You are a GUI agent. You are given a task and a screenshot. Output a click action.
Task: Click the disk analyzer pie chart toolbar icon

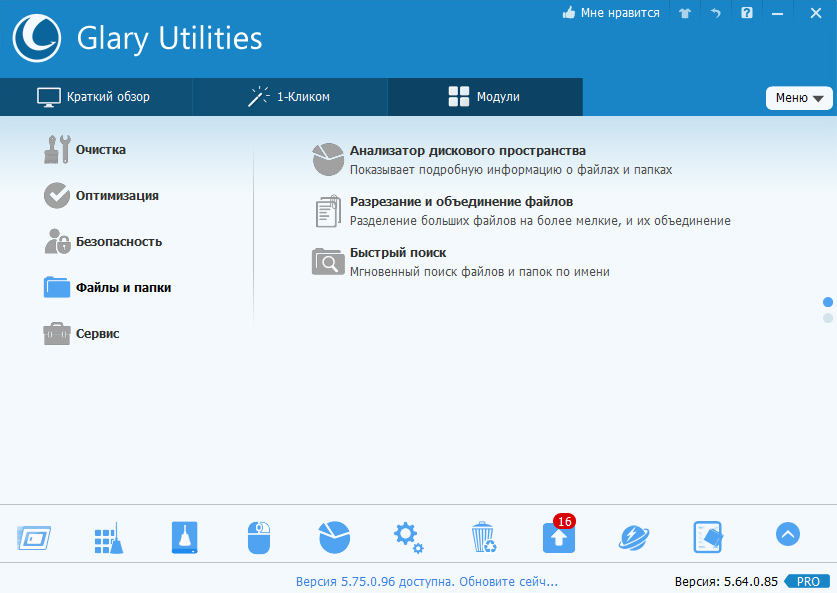(x=334, y=537)
